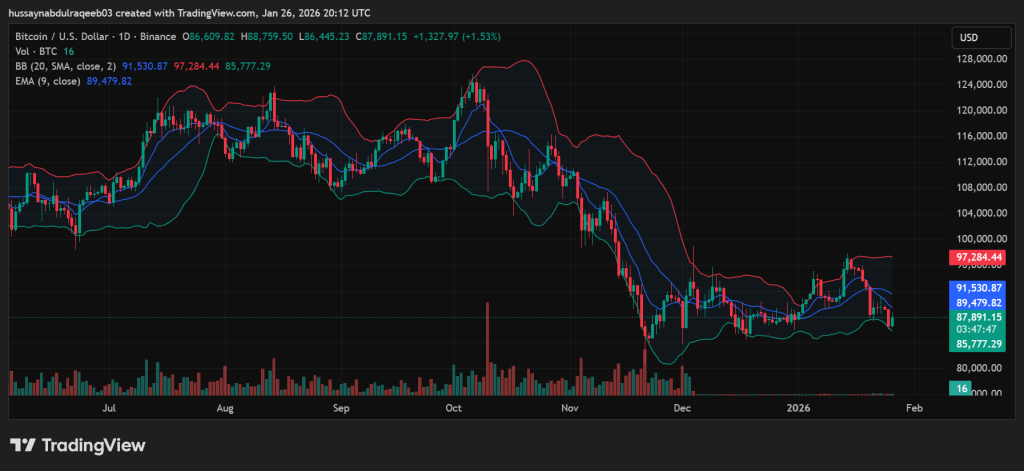The height and width of the screenshot is (471, 1024).
Task: Click the blue 89,479.82 EMA price tag
Action: (x=979, y=302)
